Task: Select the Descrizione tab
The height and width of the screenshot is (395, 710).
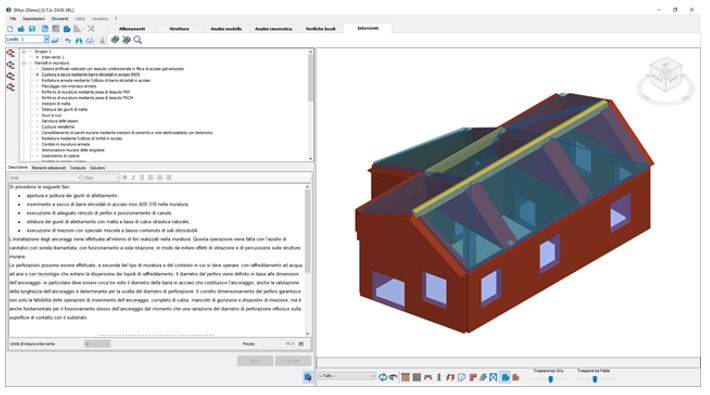Action: (18, 168)
